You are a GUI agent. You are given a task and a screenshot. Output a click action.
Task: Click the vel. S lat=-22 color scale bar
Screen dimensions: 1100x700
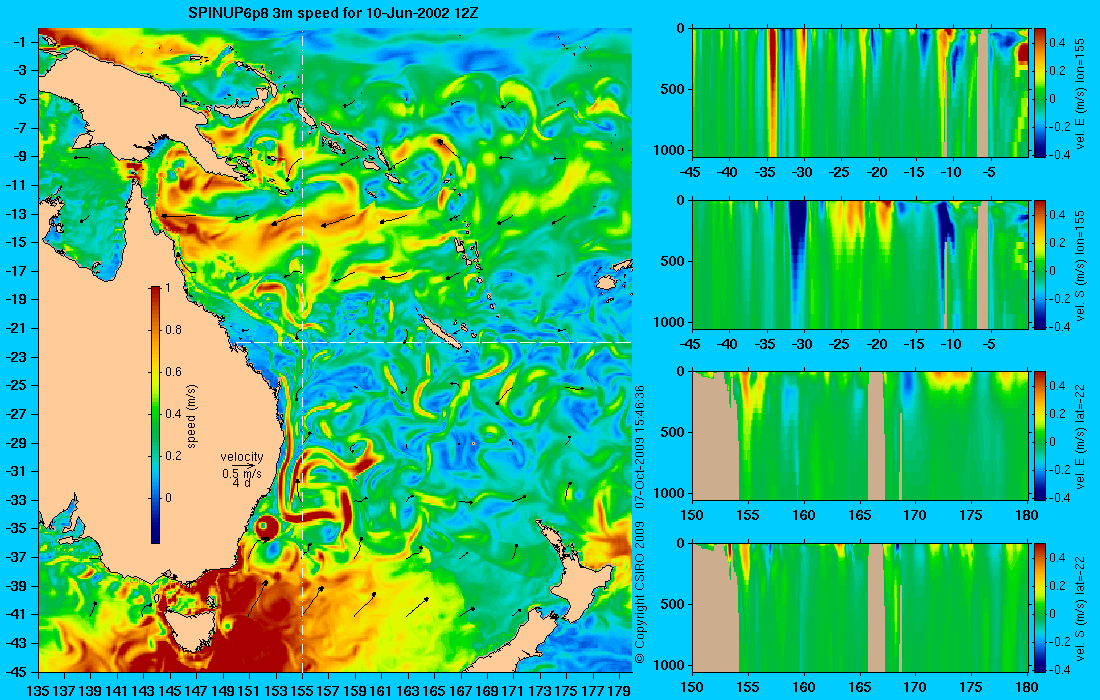[x=1040, y=607]
